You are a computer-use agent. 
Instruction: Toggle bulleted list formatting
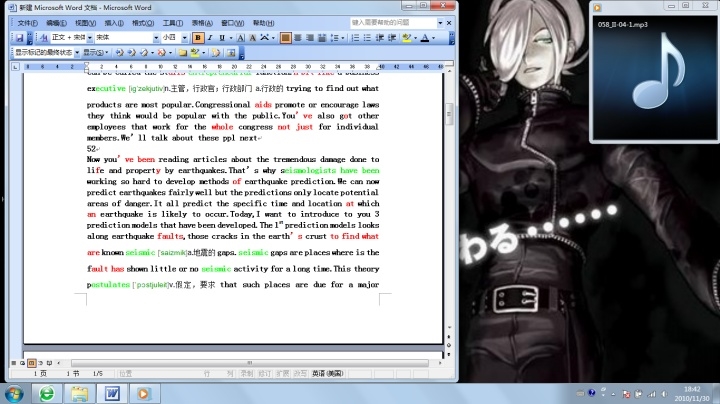(367, 38)
